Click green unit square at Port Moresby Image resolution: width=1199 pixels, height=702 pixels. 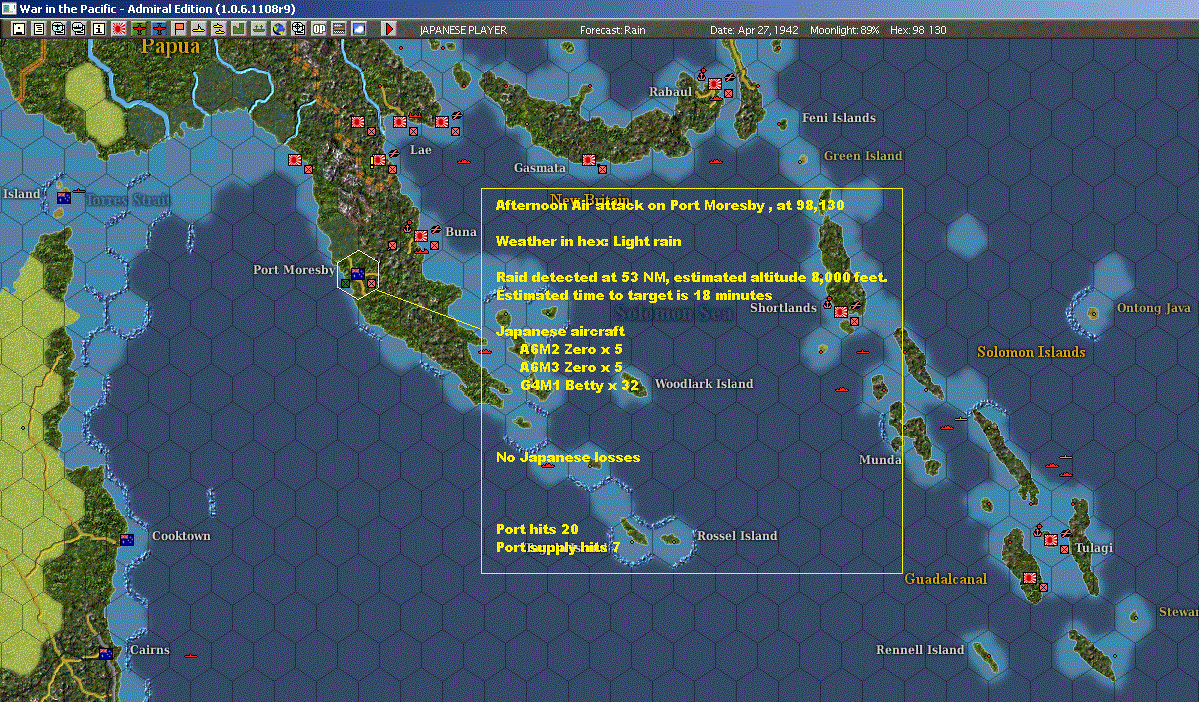click(x=345, y=284)
